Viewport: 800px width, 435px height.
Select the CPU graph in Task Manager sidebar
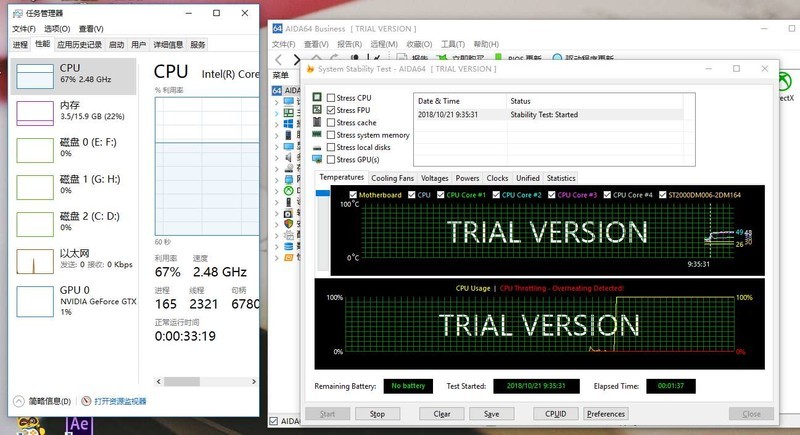[35, 76]
